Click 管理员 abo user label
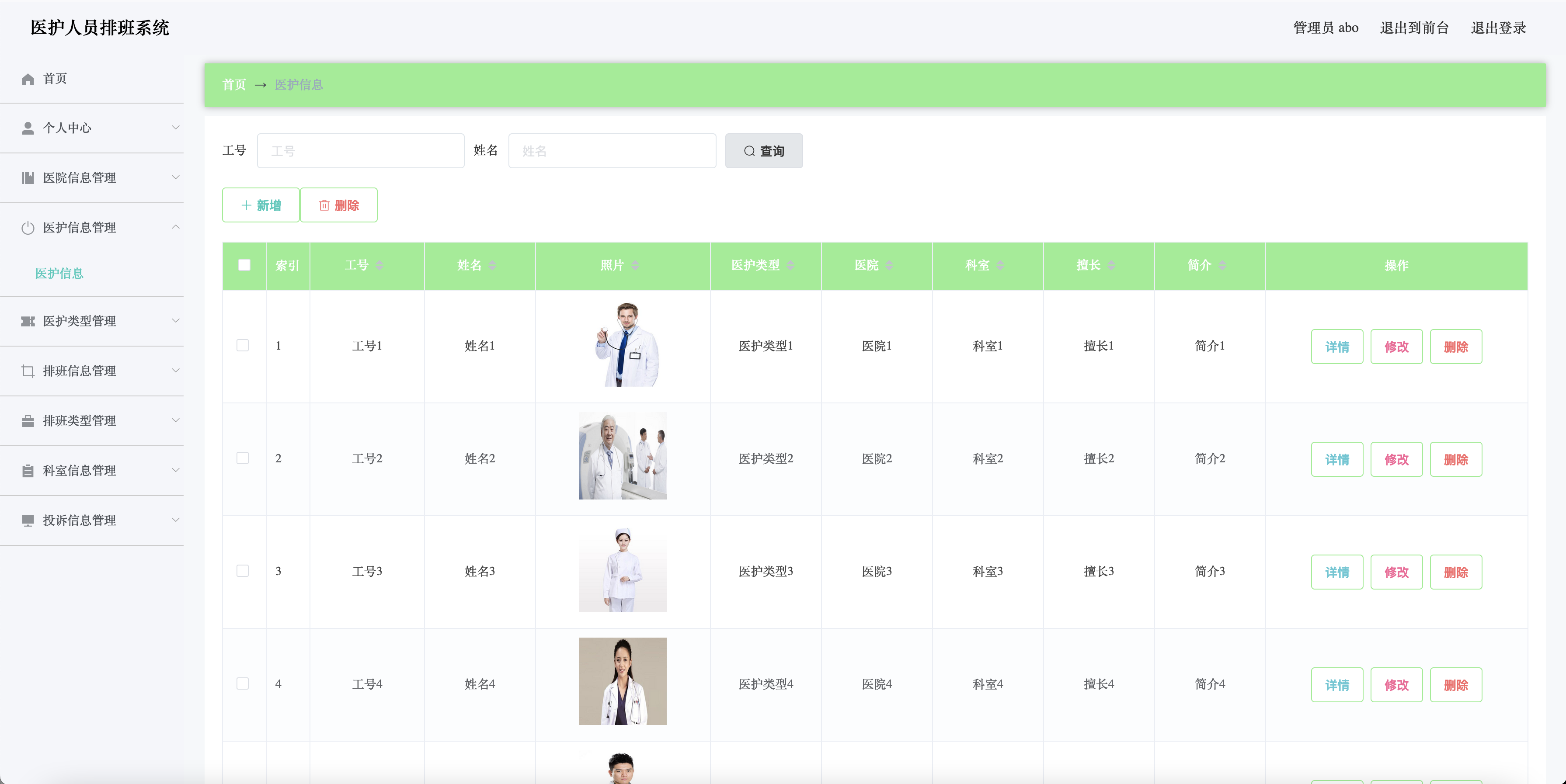The height and width of the screenshot is (784, 1566). pyautogui.click(x=1325, y=28)
